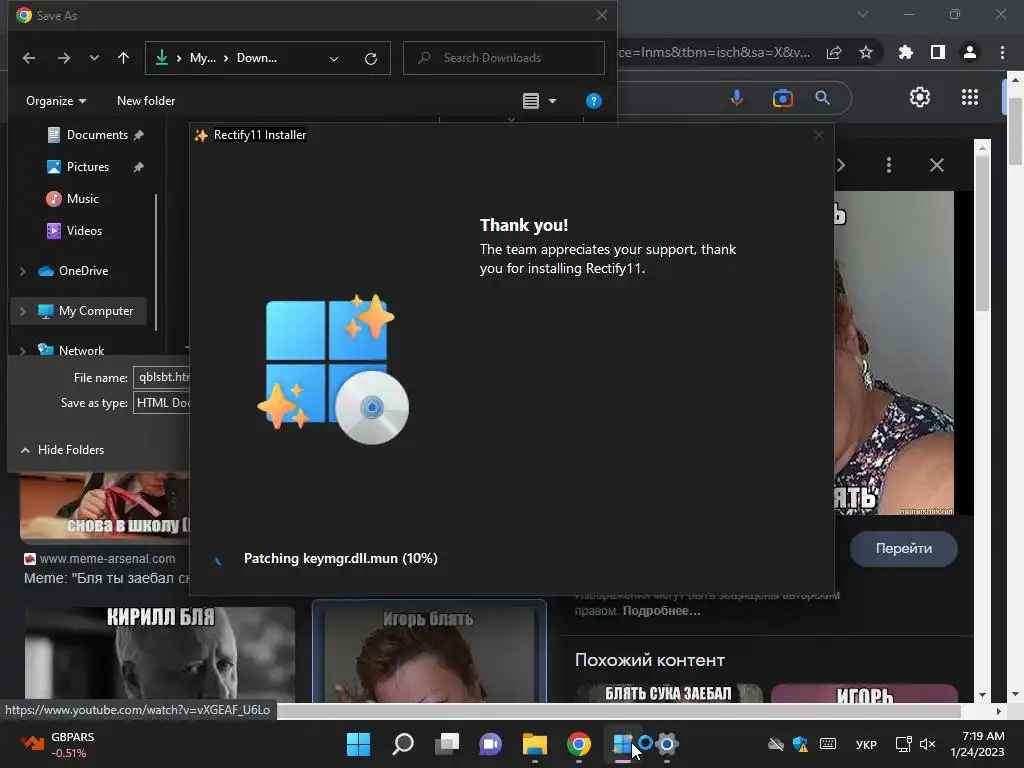Open the view options dropdown arrow
Viewport: 1024px width, 768px height.
click(x=552, y=101)
